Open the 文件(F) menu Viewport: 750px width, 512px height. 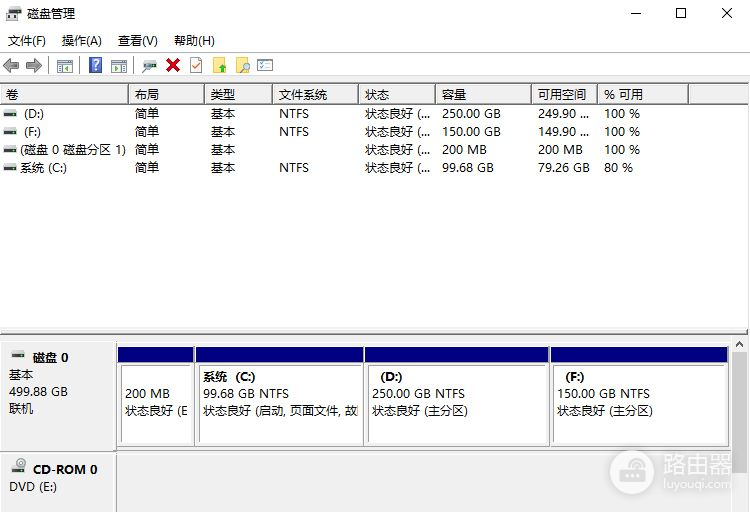pos(27,41)
